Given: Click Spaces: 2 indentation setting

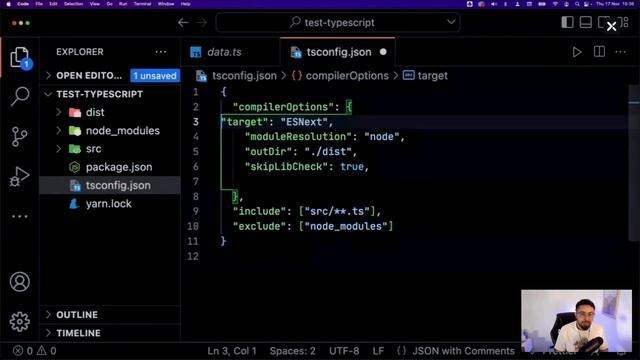Looking at the screenshot, I should point(292,351).
